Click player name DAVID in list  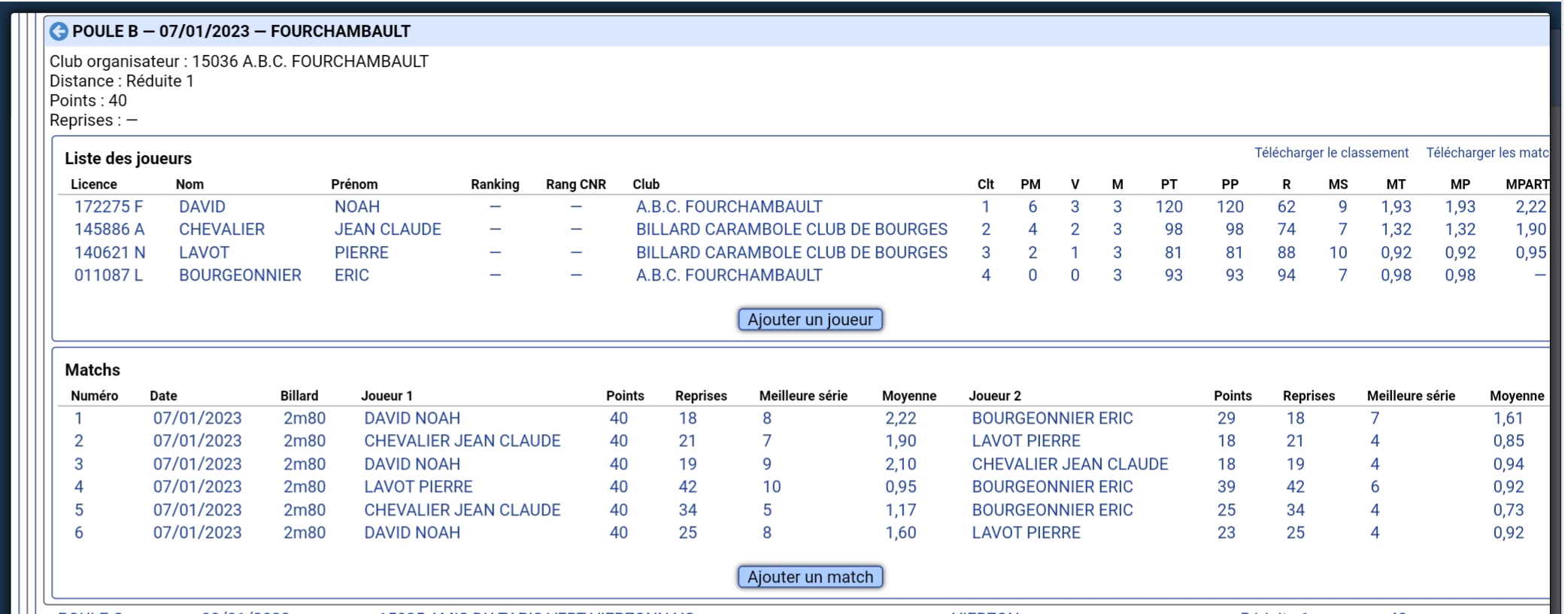202,207
